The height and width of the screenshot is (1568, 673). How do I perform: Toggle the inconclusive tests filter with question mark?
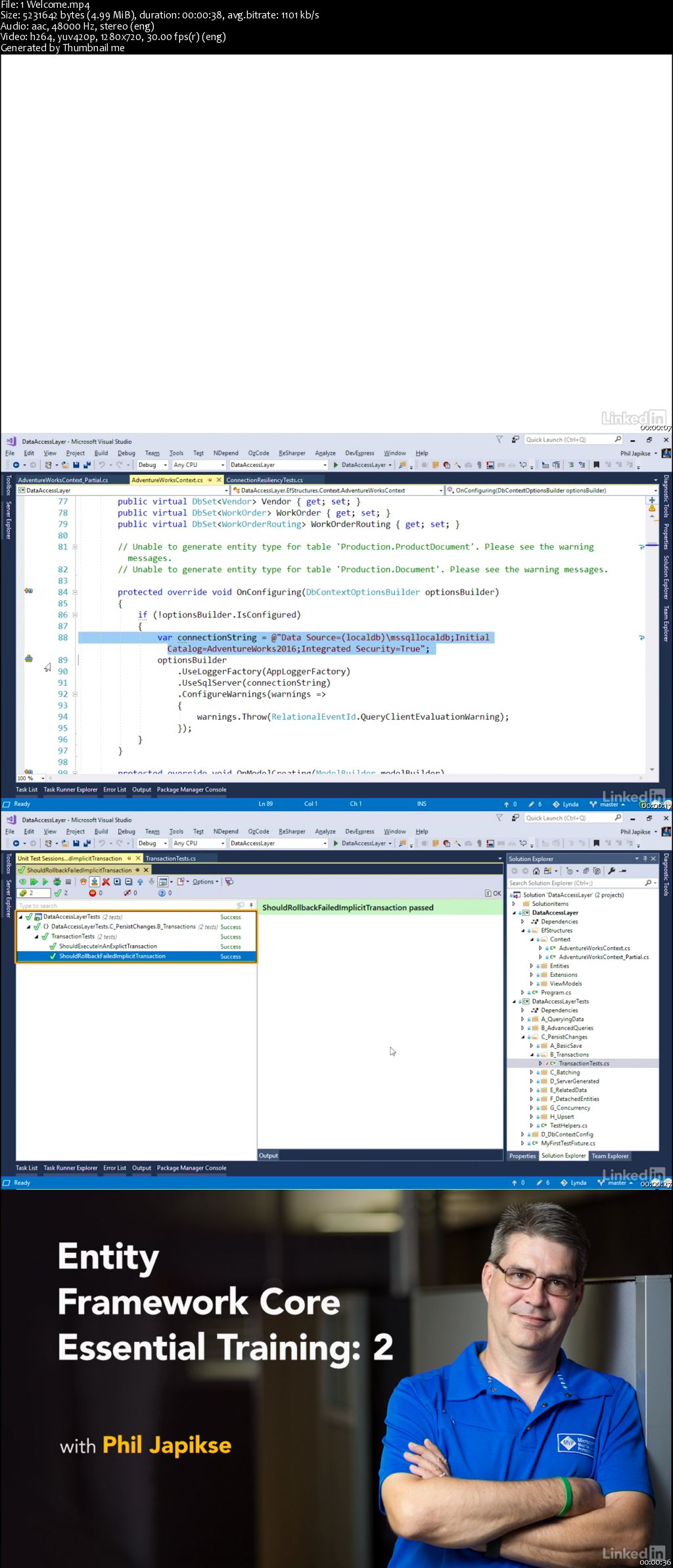coord(164,893)
